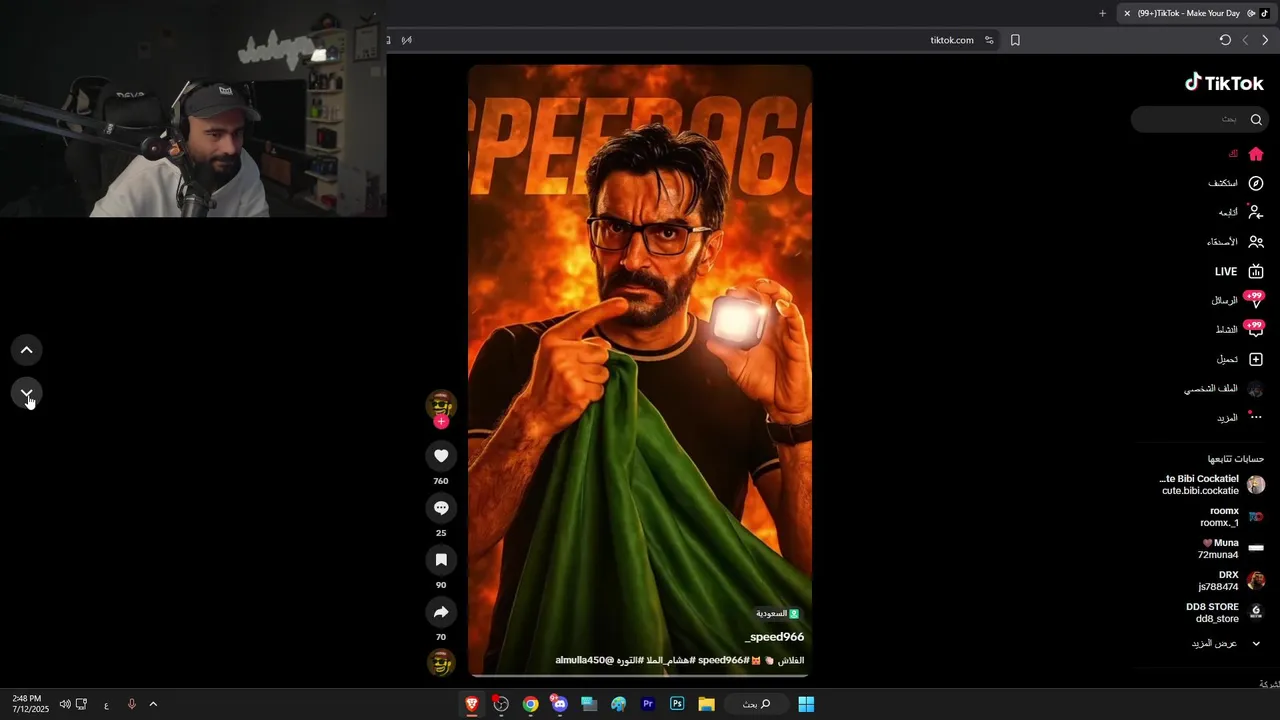Share the video with arrow icon
The height and width of the screenshot is (720, 1280).
[x=441, y=612]
